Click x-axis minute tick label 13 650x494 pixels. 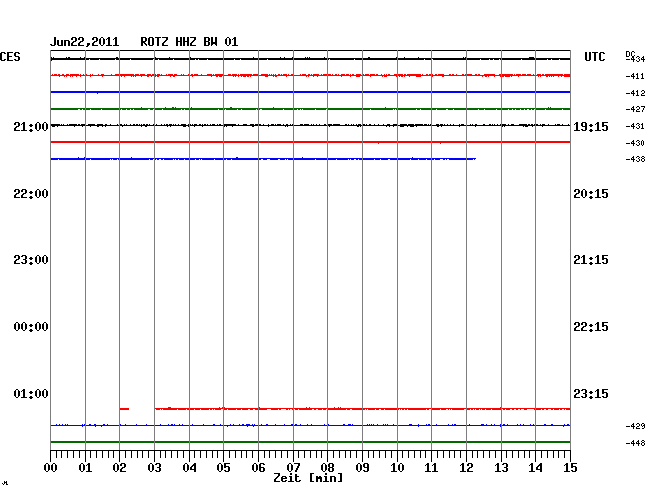501,468
